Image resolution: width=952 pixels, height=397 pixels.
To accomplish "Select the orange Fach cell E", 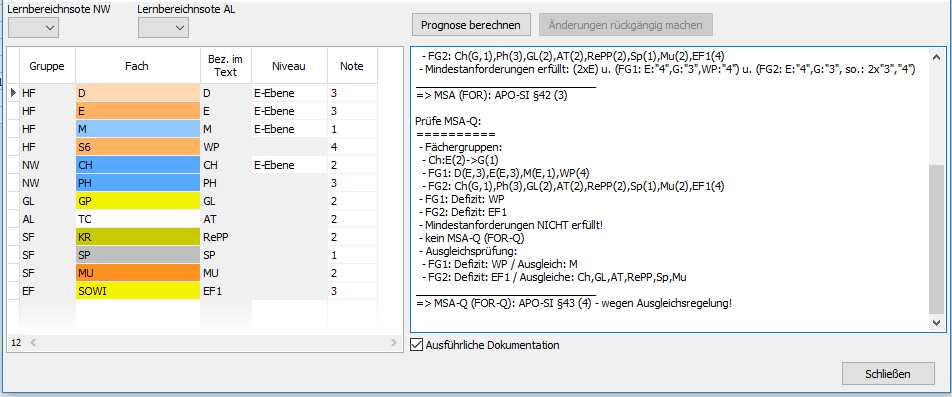I will 138,111.
